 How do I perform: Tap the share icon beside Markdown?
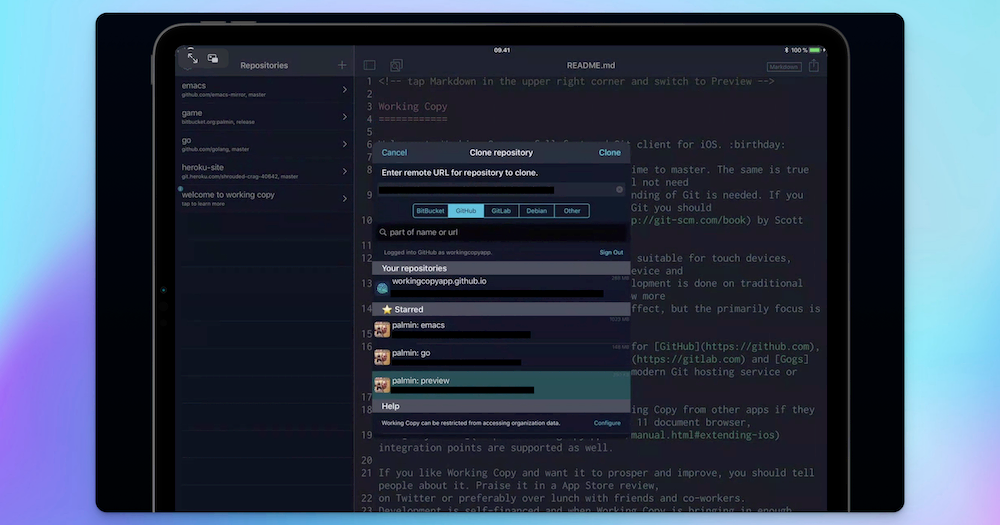(814, 65)
